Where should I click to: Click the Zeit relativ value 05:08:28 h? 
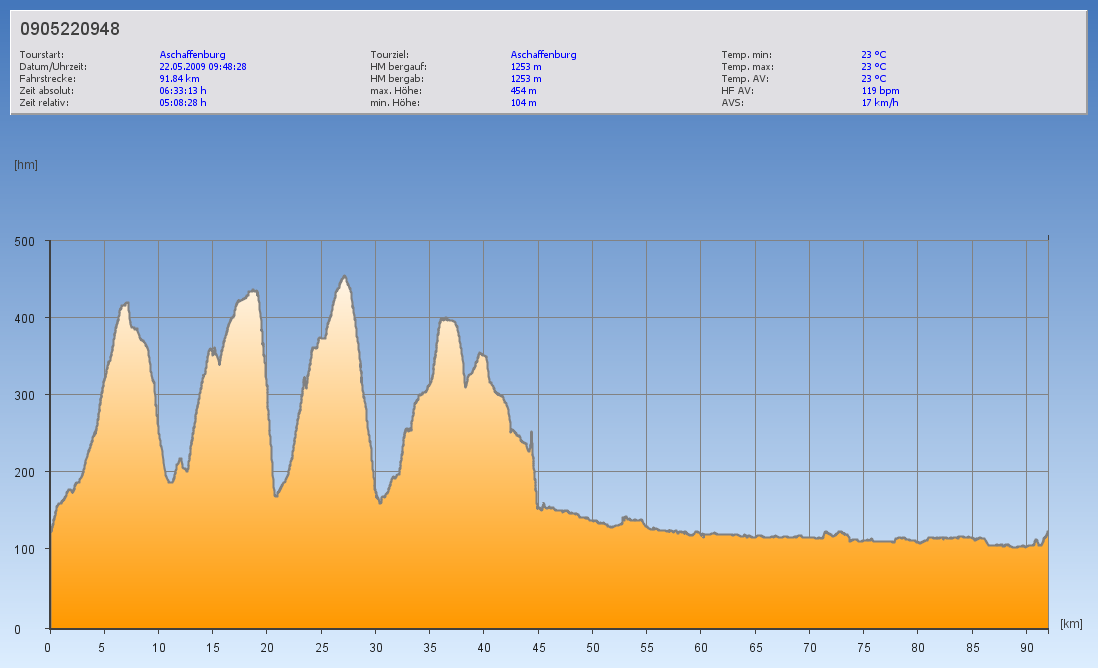(183, 103)
